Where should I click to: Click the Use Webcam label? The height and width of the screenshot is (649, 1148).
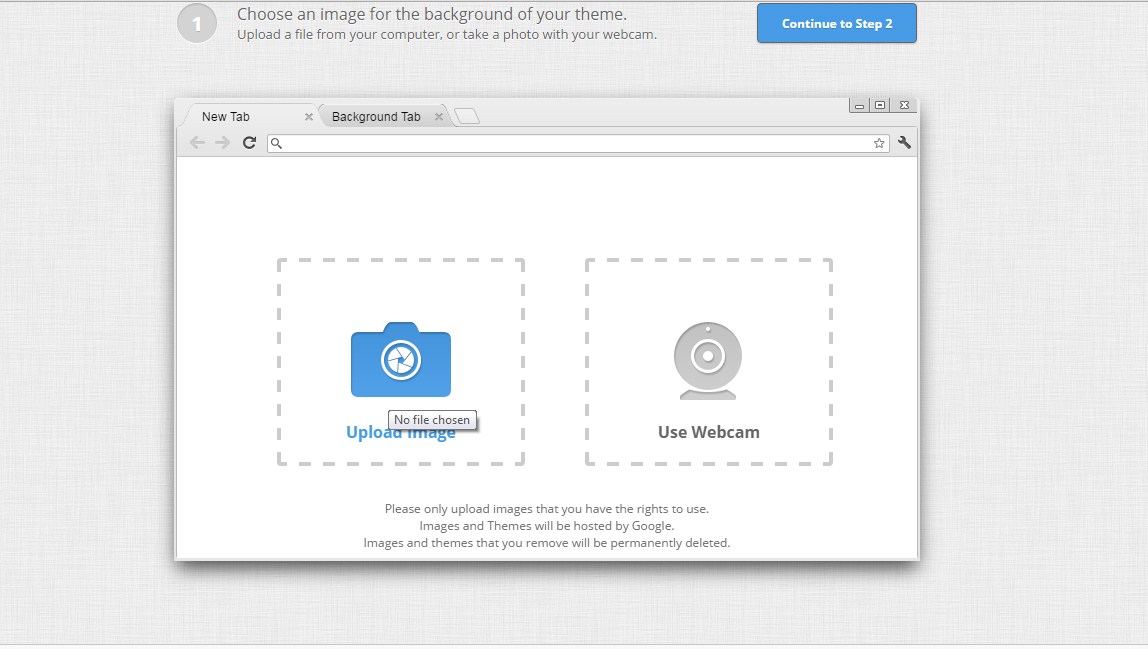(x=708, y=431)
